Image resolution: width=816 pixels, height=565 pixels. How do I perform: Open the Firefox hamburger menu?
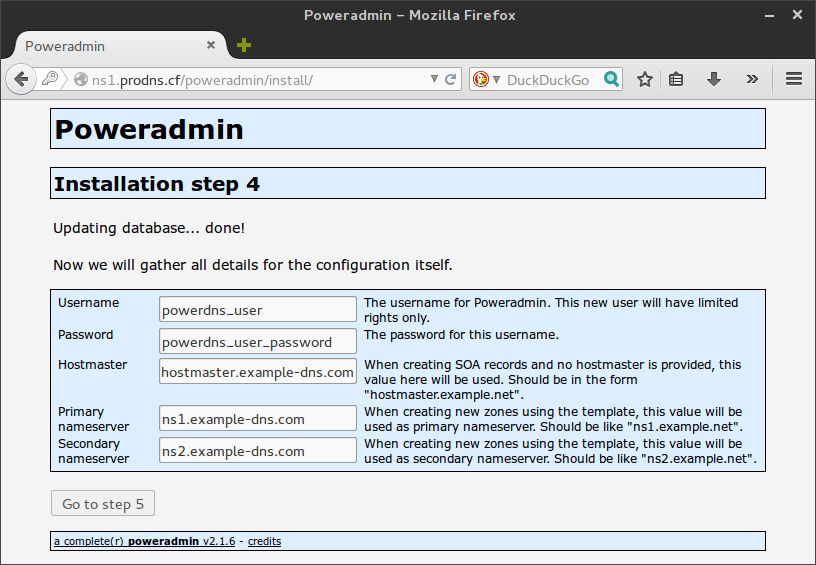[794, 79]
